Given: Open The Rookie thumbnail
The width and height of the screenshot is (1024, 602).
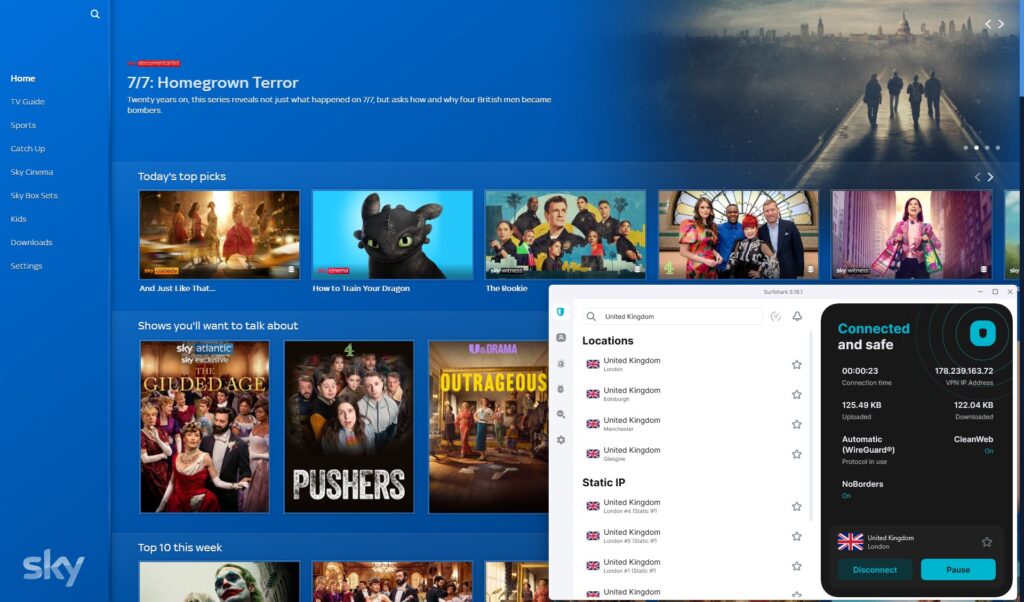Looking at the screenshot, I should pos(566,234).
